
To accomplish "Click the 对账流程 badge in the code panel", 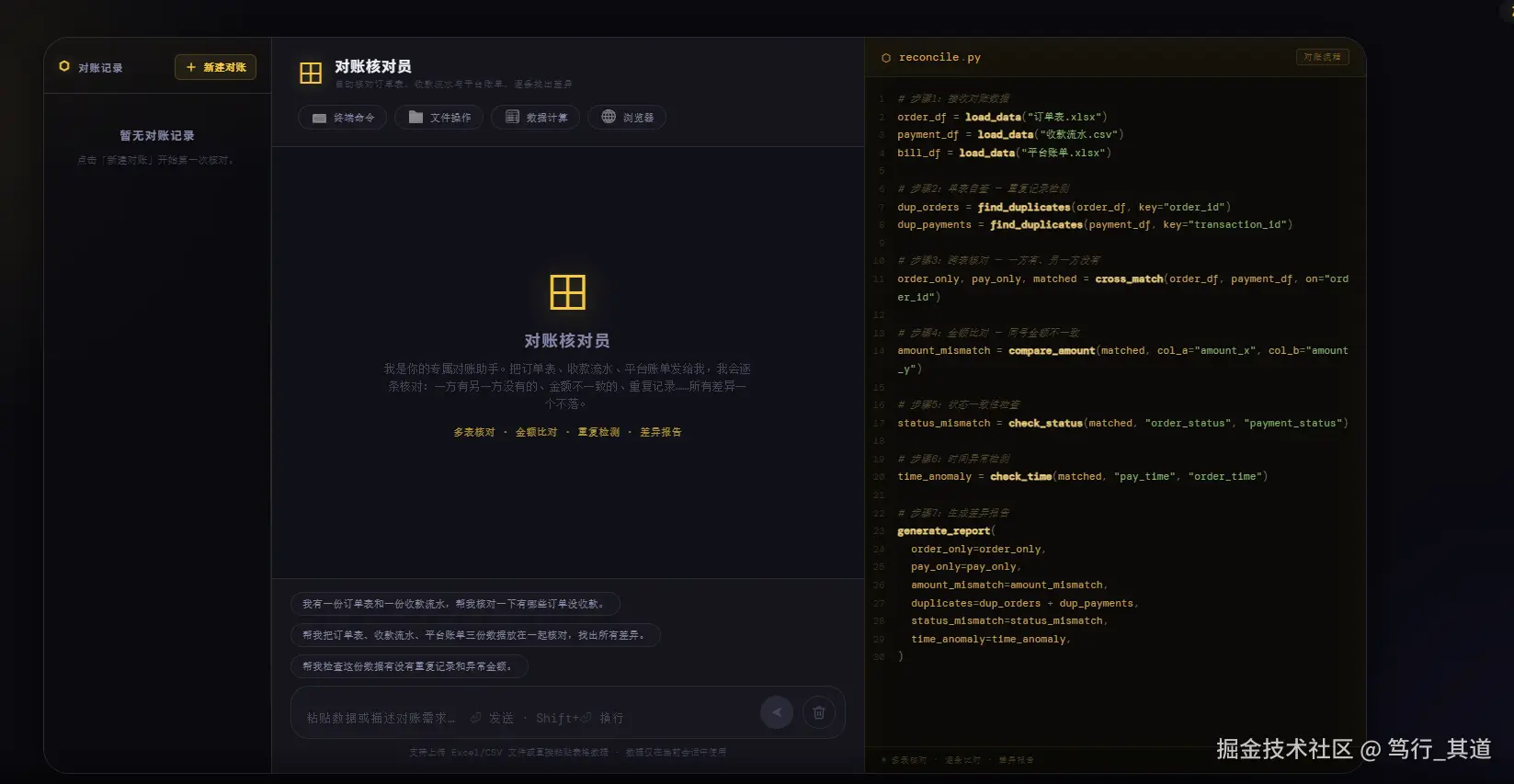I will [x=1322, y=57].
